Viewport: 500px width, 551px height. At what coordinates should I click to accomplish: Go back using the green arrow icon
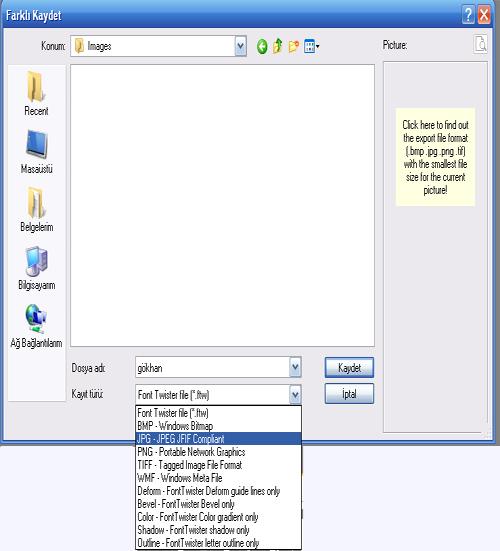tap(262, 46)
